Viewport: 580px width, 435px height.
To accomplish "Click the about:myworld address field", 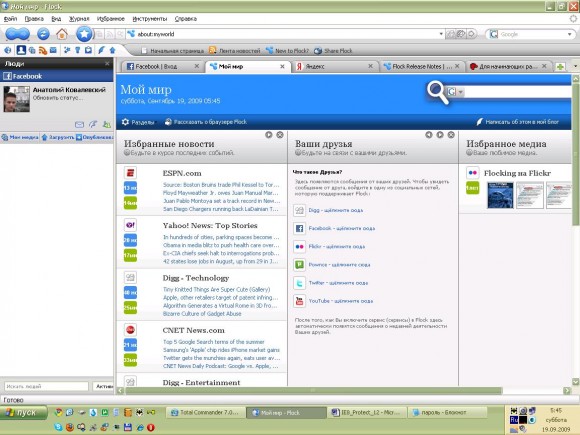I will pos(287,34).
